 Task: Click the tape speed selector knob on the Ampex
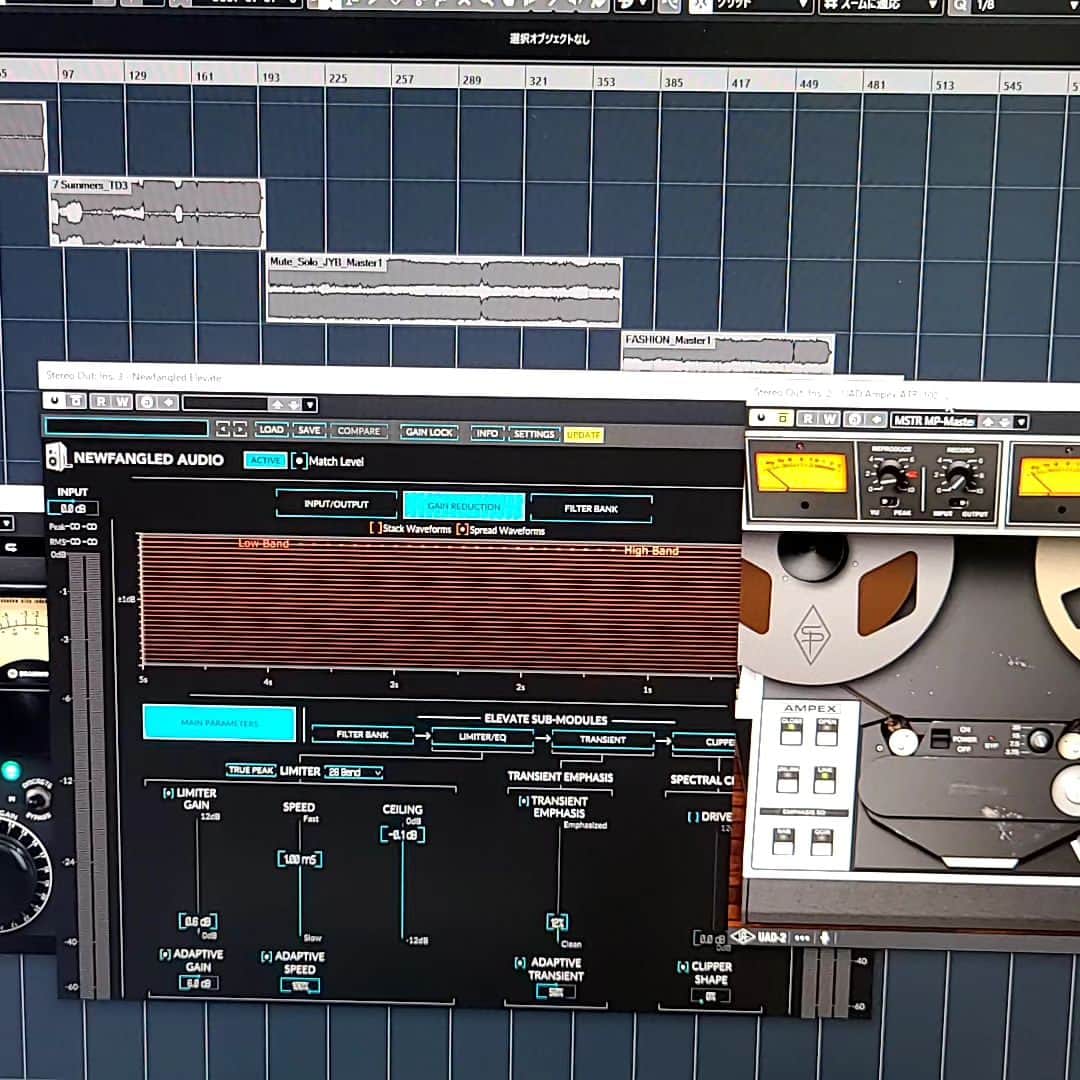coord(1039,740)
